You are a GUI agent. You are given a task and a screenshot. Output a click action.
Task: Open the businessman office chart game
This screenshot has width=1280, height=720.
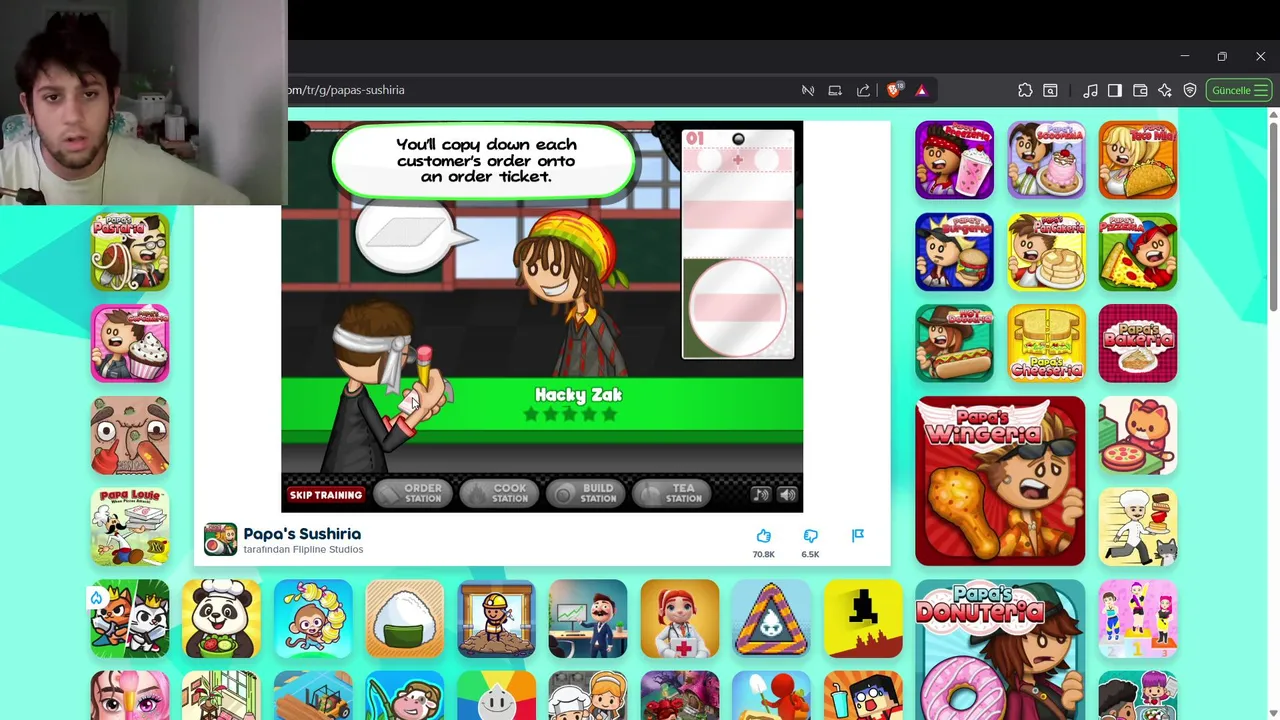click(x=588, y=619)
